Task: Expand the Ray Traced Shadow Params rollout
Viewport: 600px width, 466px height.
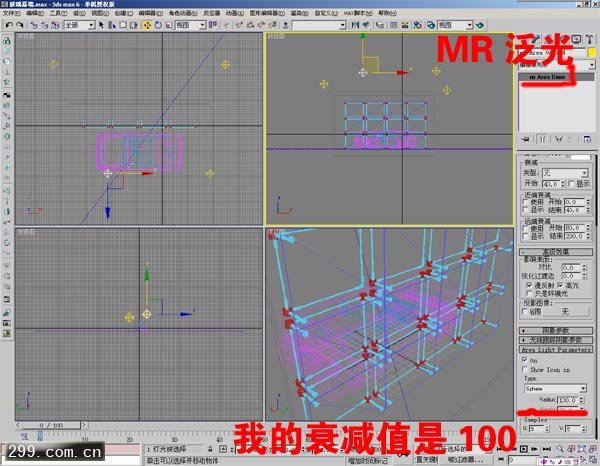Action: coord(556,340)
